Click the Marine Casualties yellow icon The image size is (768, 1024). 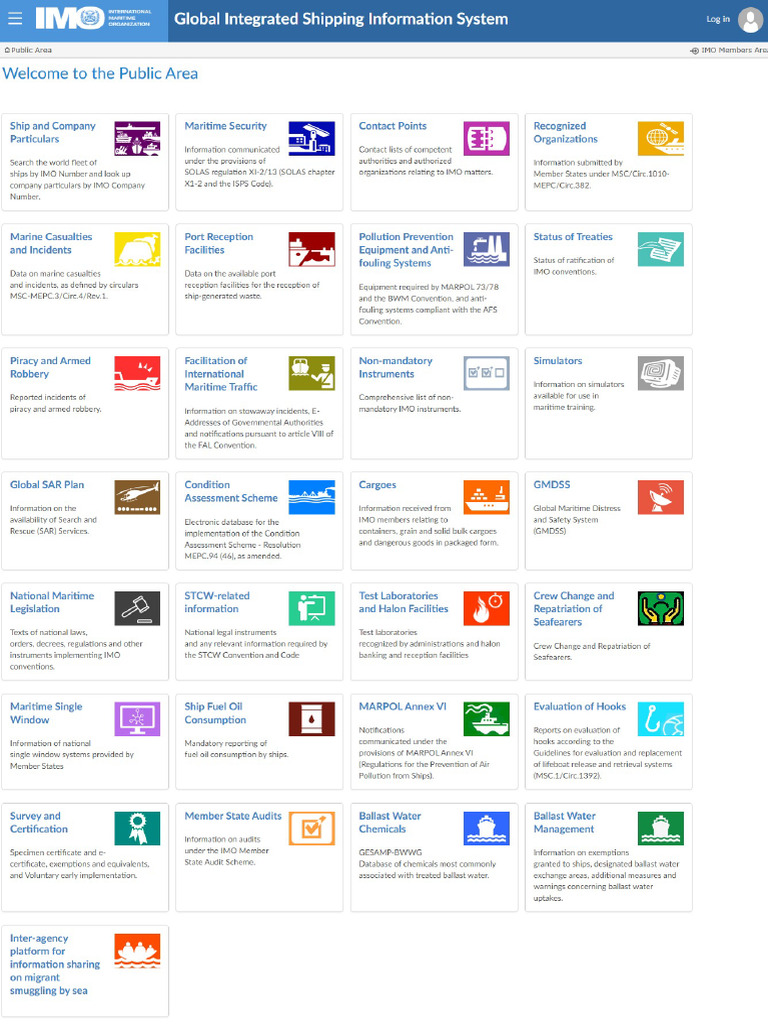click(137, 249)
